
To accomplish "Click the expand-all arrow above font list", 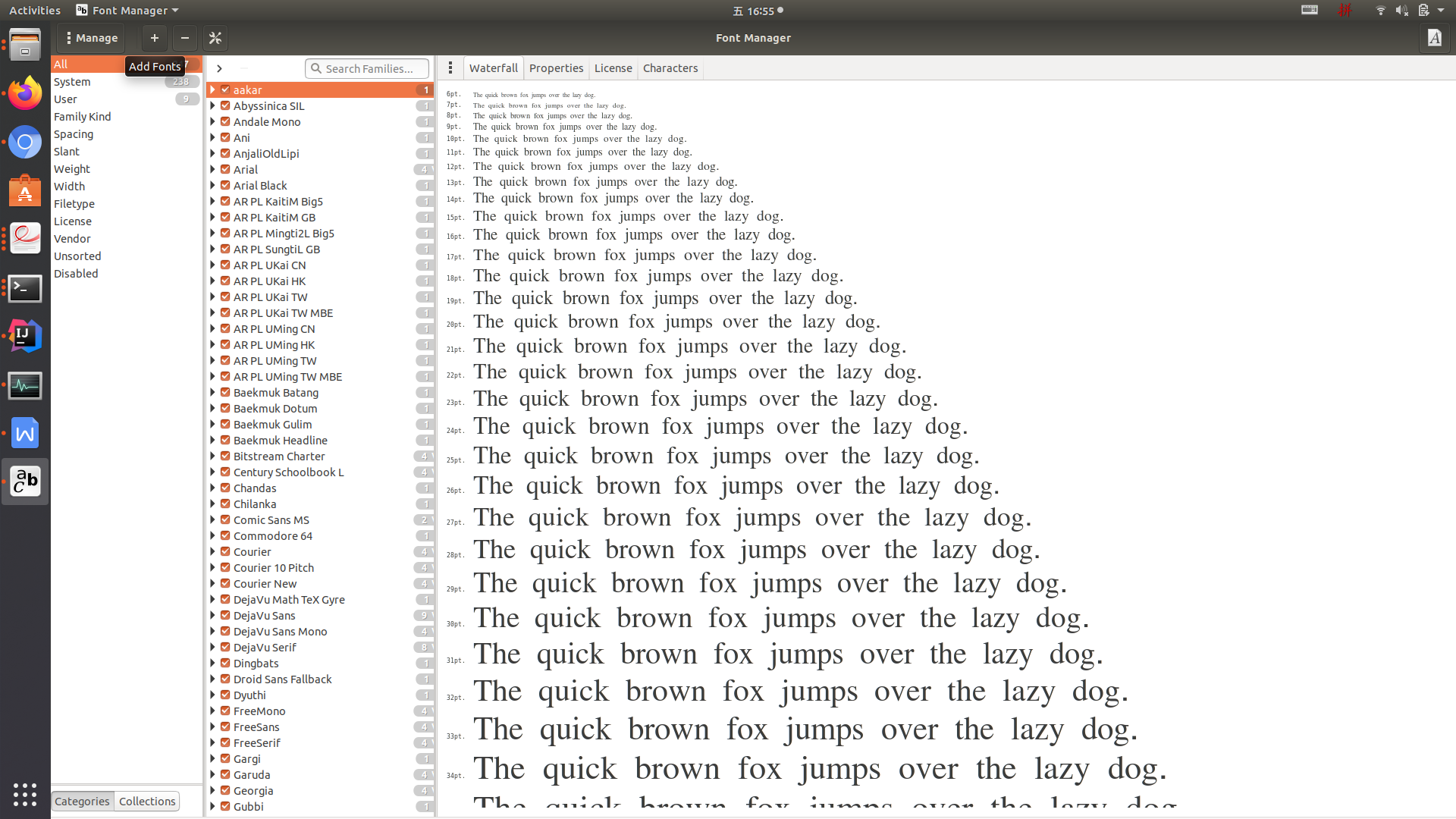I will click(x=219, y=68).
